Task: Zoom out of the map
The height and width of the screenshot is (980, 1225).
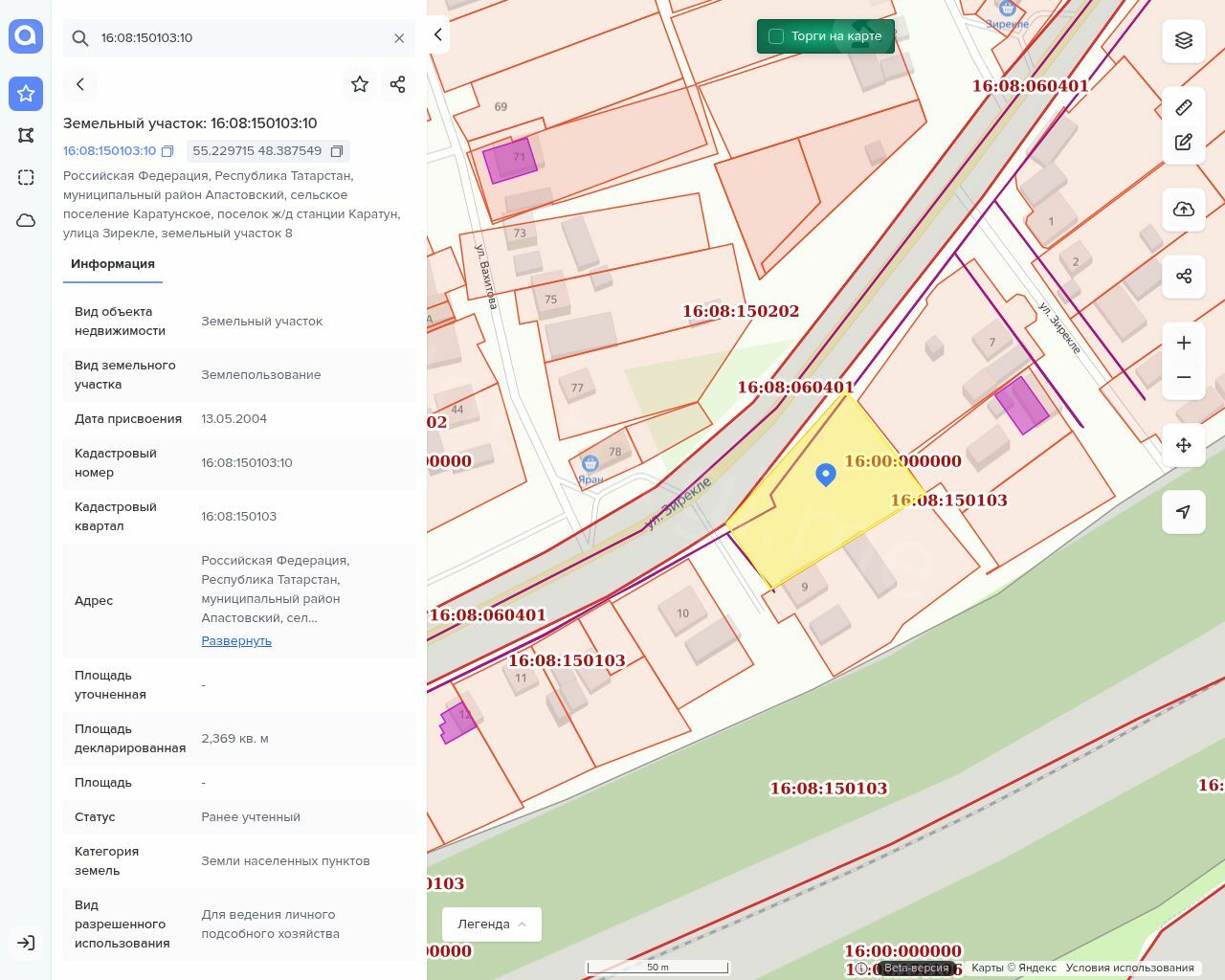Action: pyautogui.click(x=1184, y=377)
